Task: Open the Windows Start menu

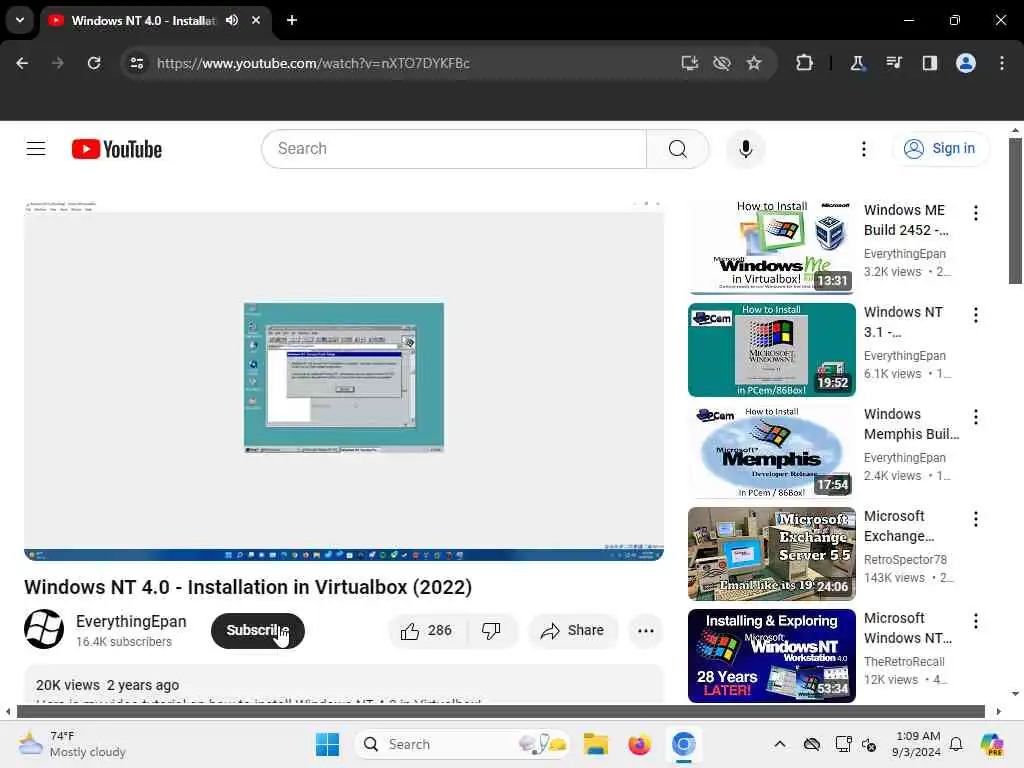Action: [x=327, y=744]
